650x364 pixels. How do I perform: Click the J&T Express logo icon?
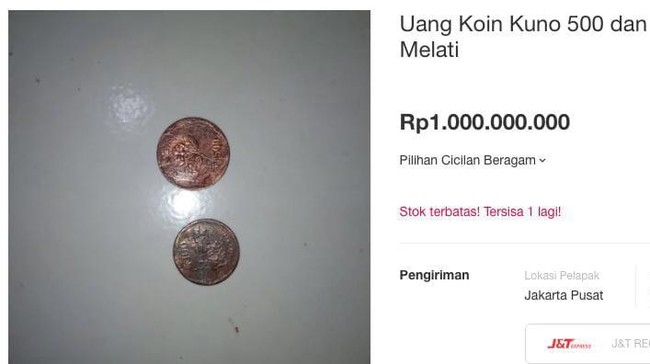coord(569,344)
